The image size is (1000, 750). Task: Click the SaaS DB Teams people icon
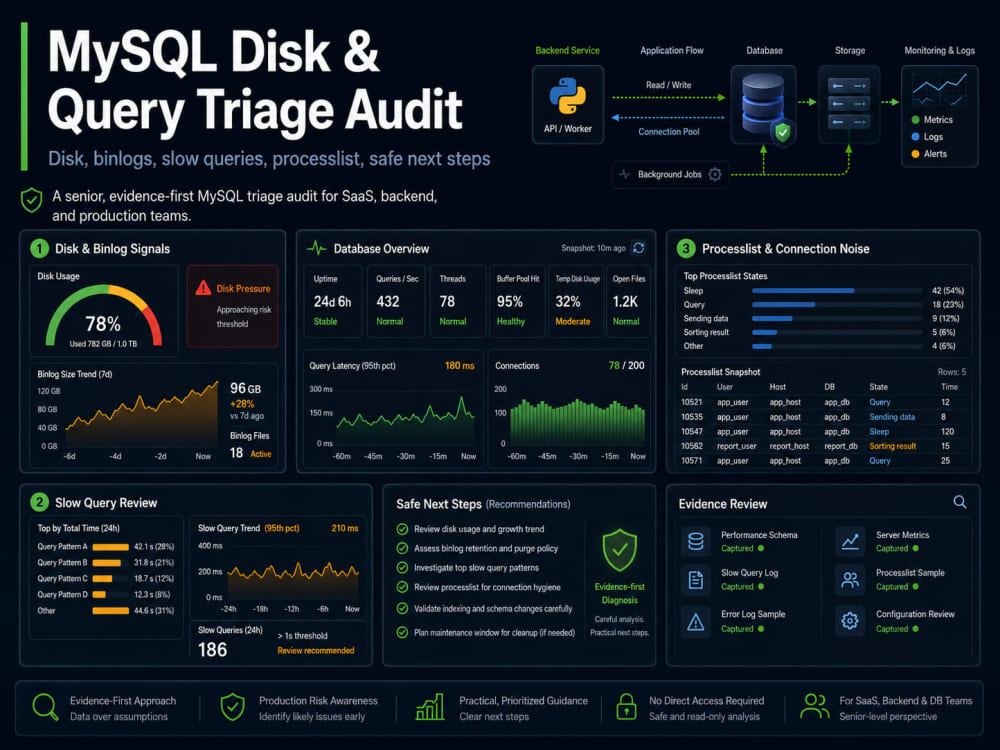pos(814,707)
